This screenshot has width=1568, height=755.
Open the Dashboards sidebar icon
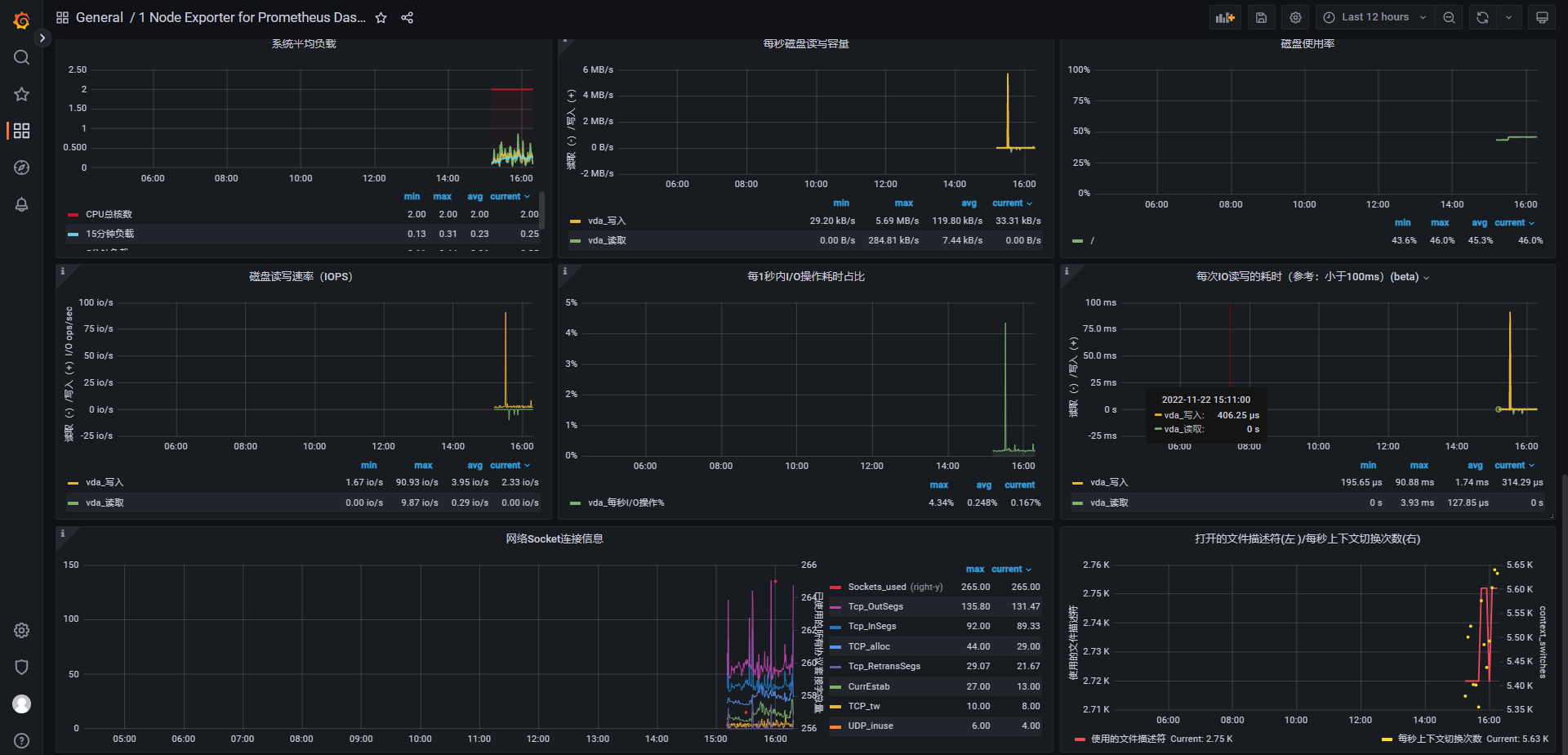point(22,131)
